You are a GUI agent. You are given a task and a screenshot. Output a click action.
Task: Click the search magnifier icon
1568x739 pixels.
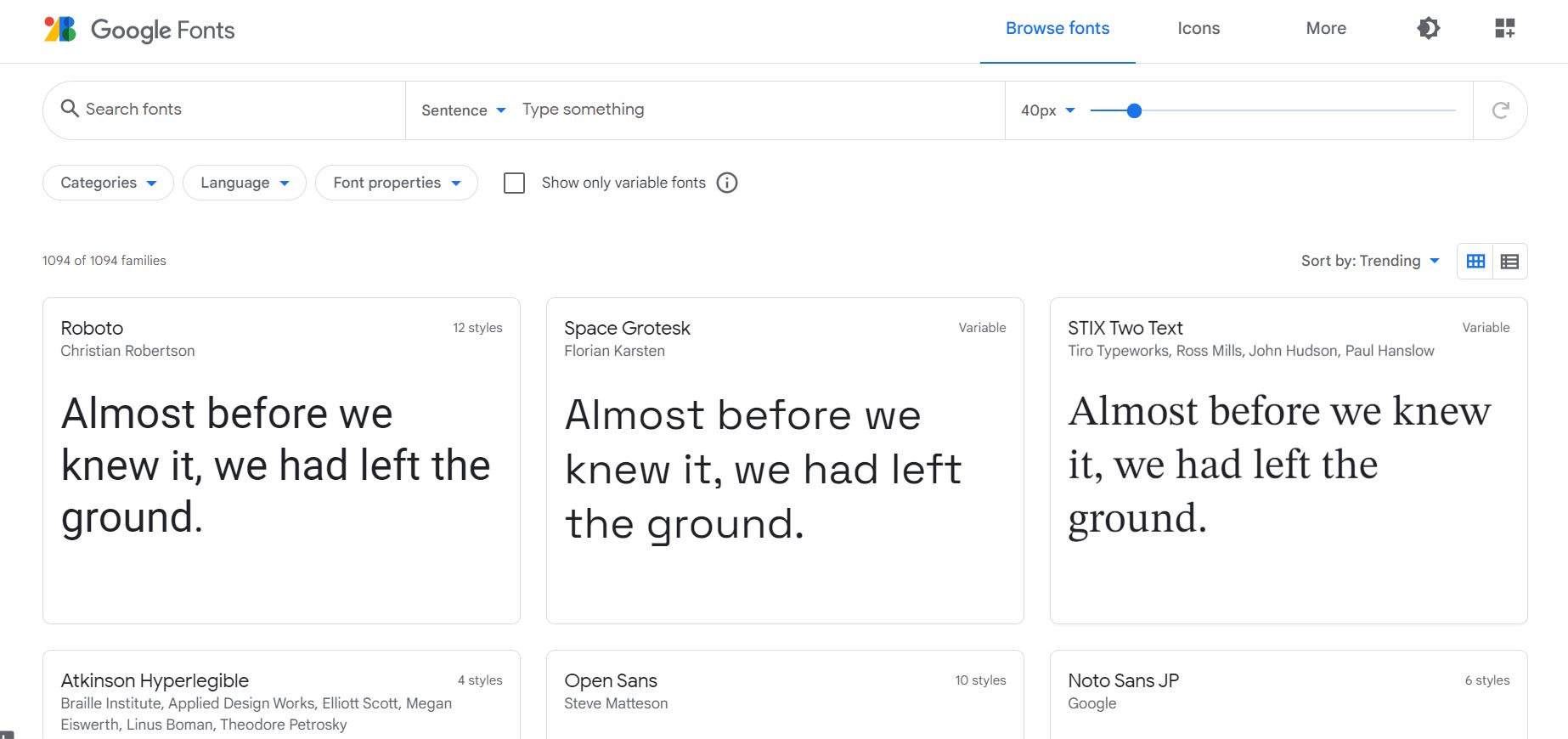coord(70,109)
